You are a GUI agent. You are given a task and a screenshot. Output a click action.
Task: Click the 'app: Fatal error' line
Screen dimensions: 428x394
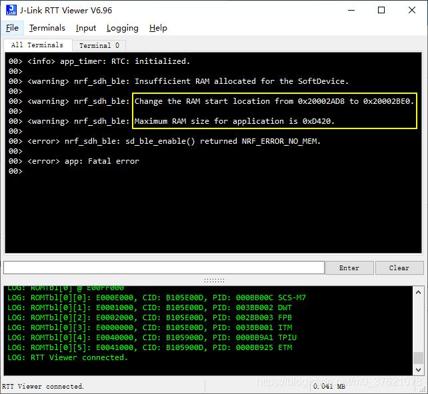(74, 161)
